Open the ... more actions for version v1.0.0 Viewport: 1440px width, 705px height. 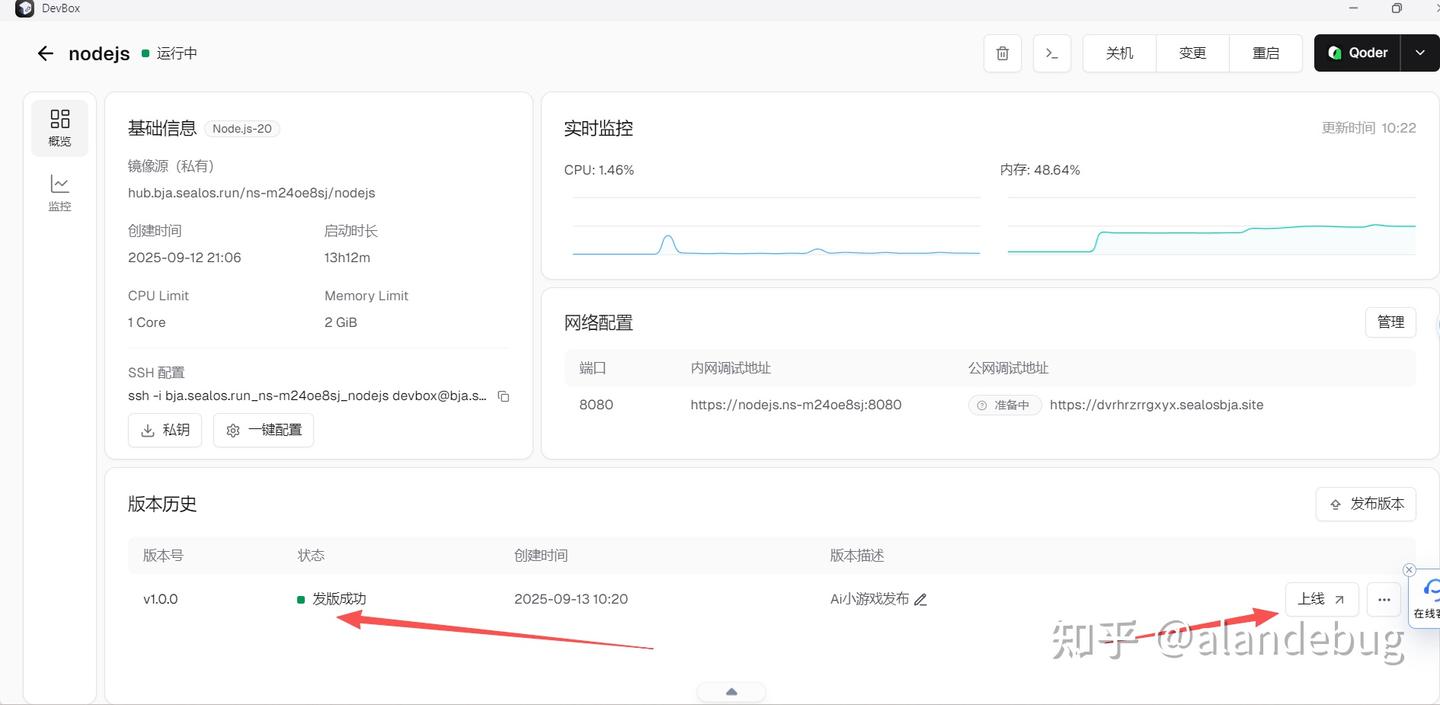point(1383,599)
